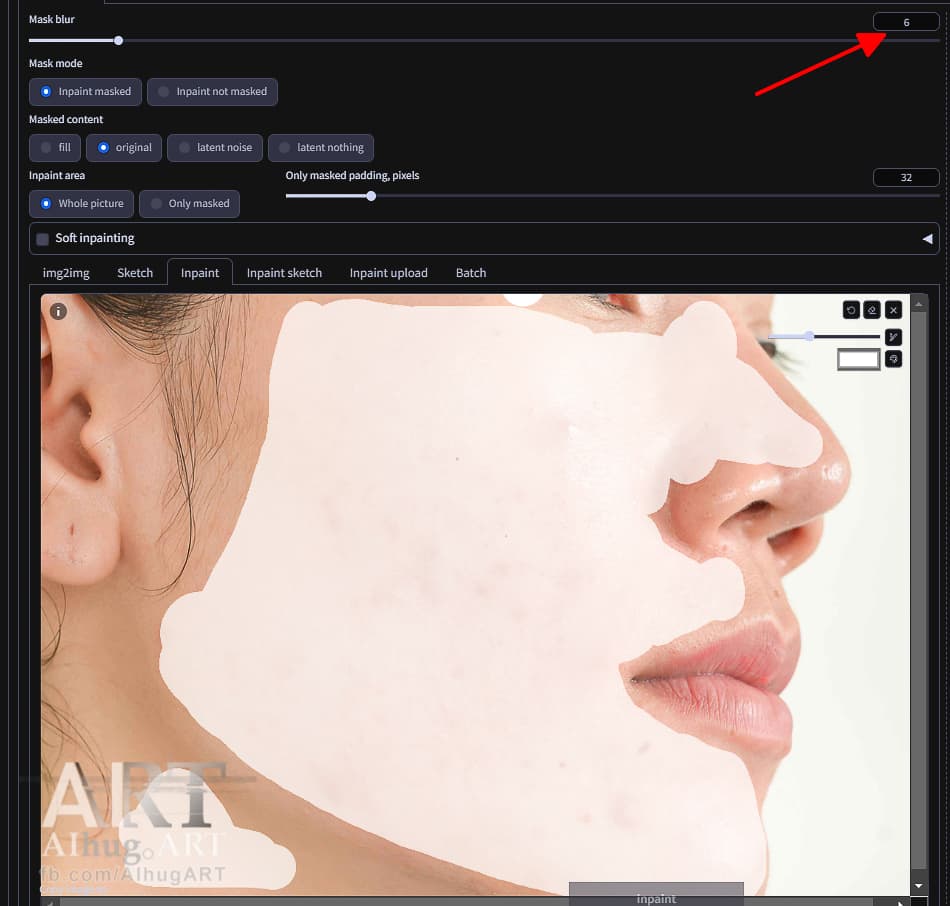Select fill for masked content
Viewport: 950px width, 906px height.
coord(55,147)
